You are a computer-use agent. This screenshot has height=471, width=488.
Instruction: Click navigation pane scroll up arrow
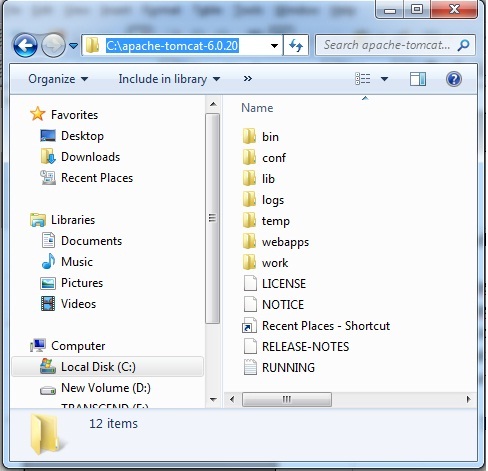(x=213, y=104)
